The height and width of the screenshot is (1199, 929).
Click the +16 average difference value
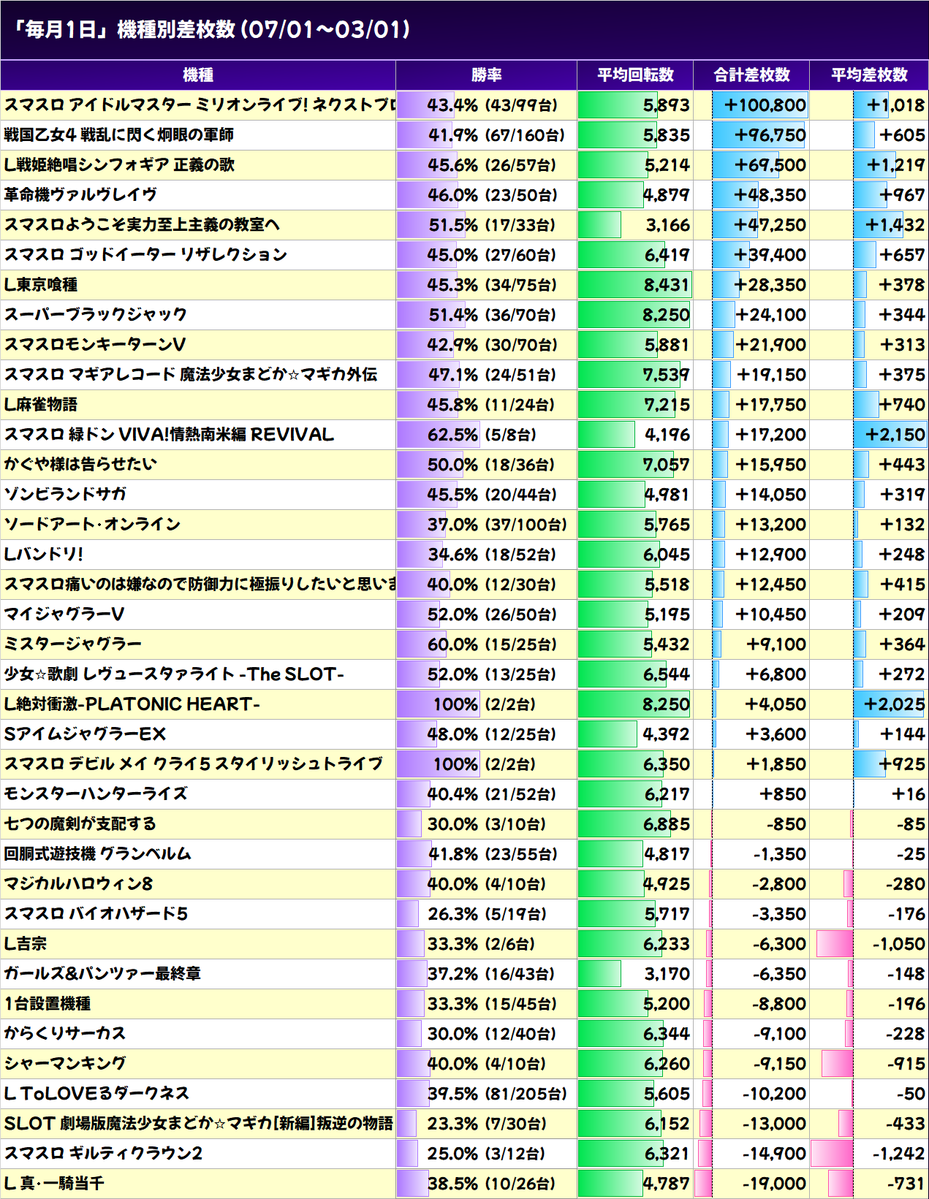(x=908, y=794)
